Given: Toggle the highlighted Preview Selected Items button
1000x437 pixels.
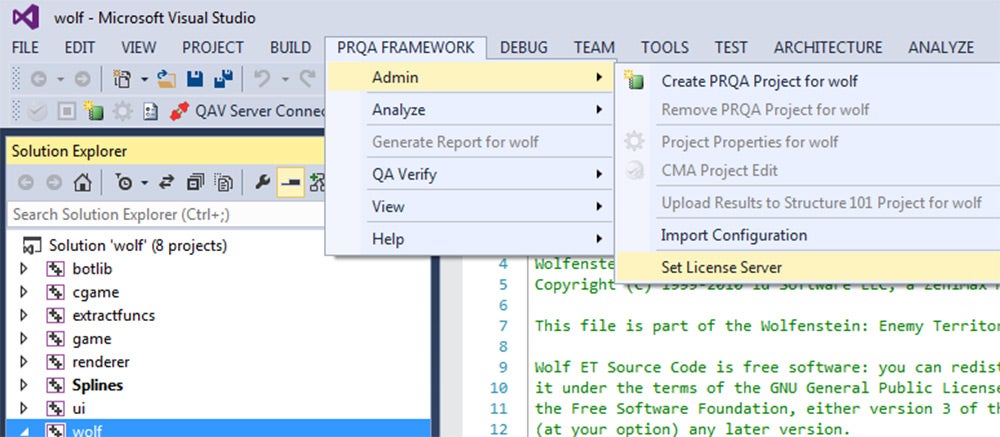Looking at the screenshot, I should click(x=291, y=183).
